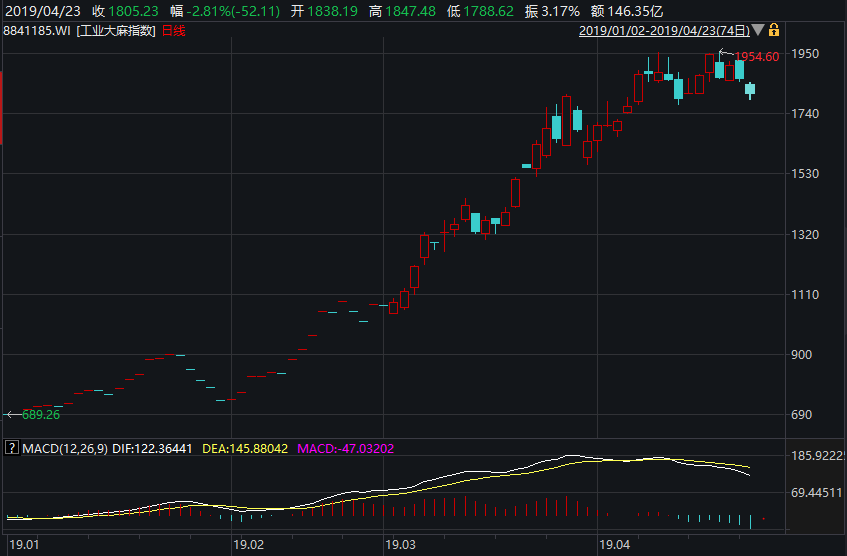Click the 8841185.WI ticker code
The height and width of the screenshot is (556, 847).
38,31
